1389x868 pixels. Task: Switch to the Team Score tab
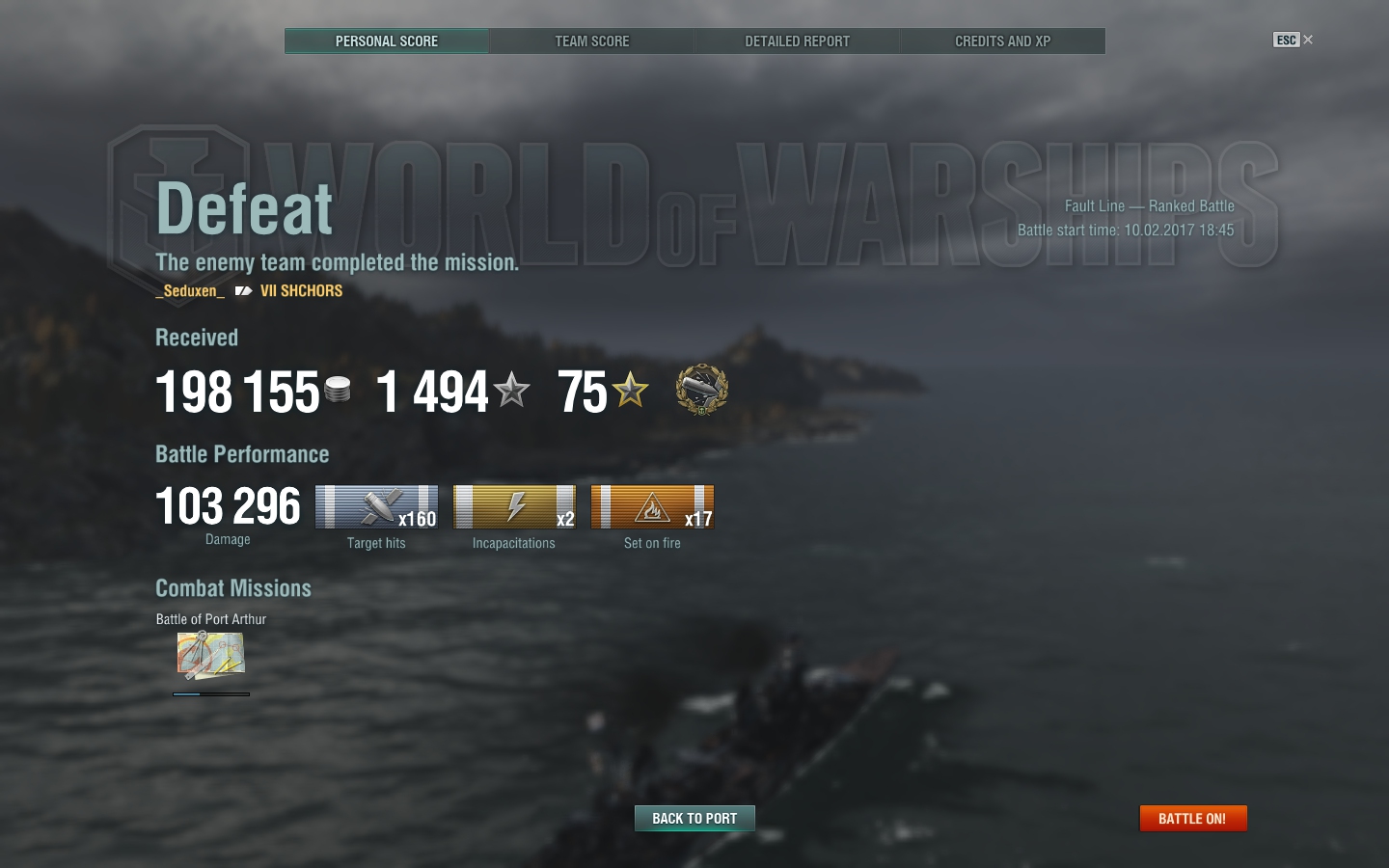592,41
